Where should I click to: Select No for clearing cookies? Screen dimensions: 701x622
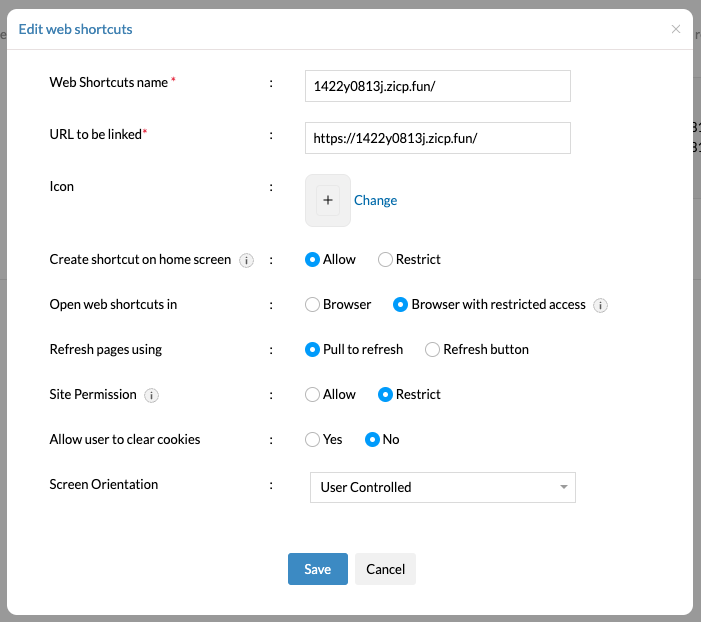tap(373, 439)
